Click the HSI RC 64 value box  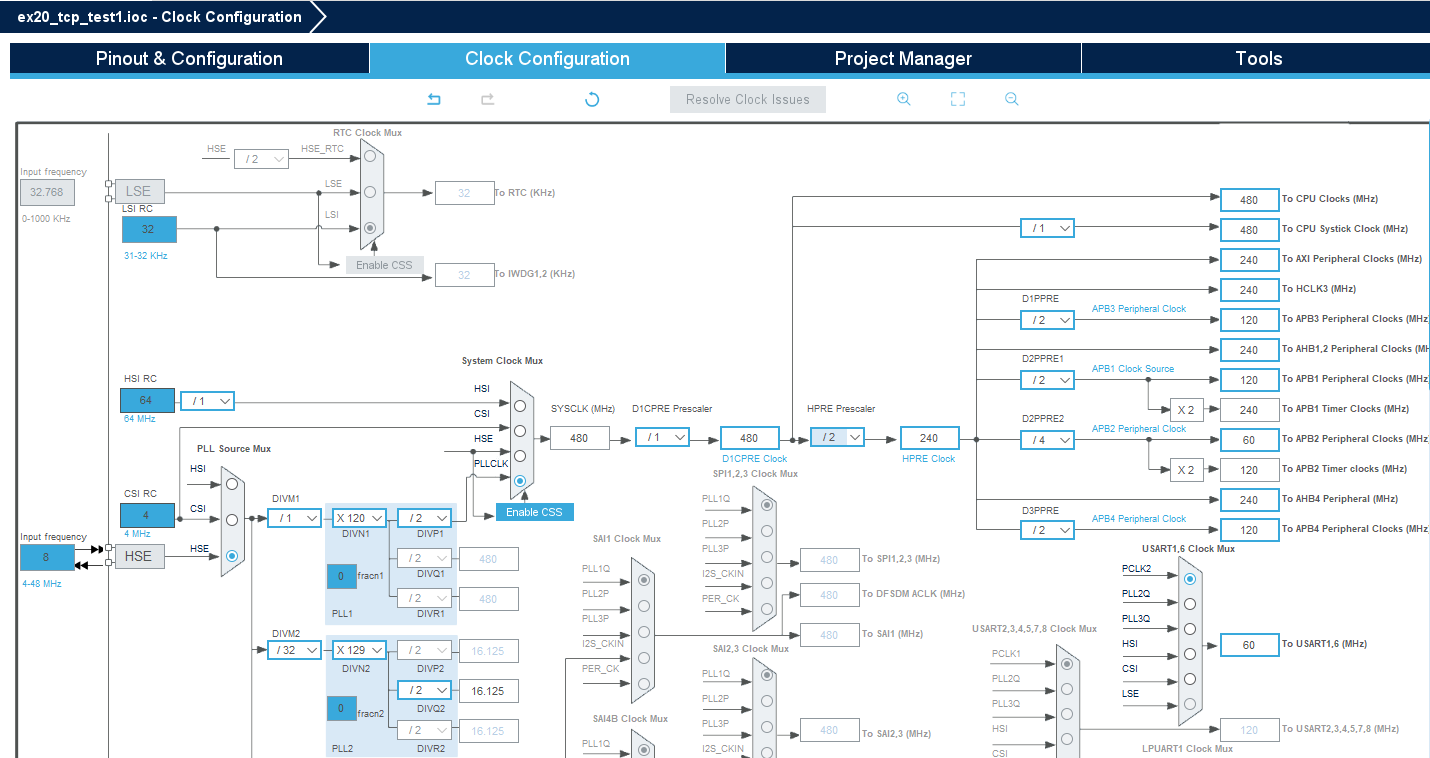tap(147, 400)
